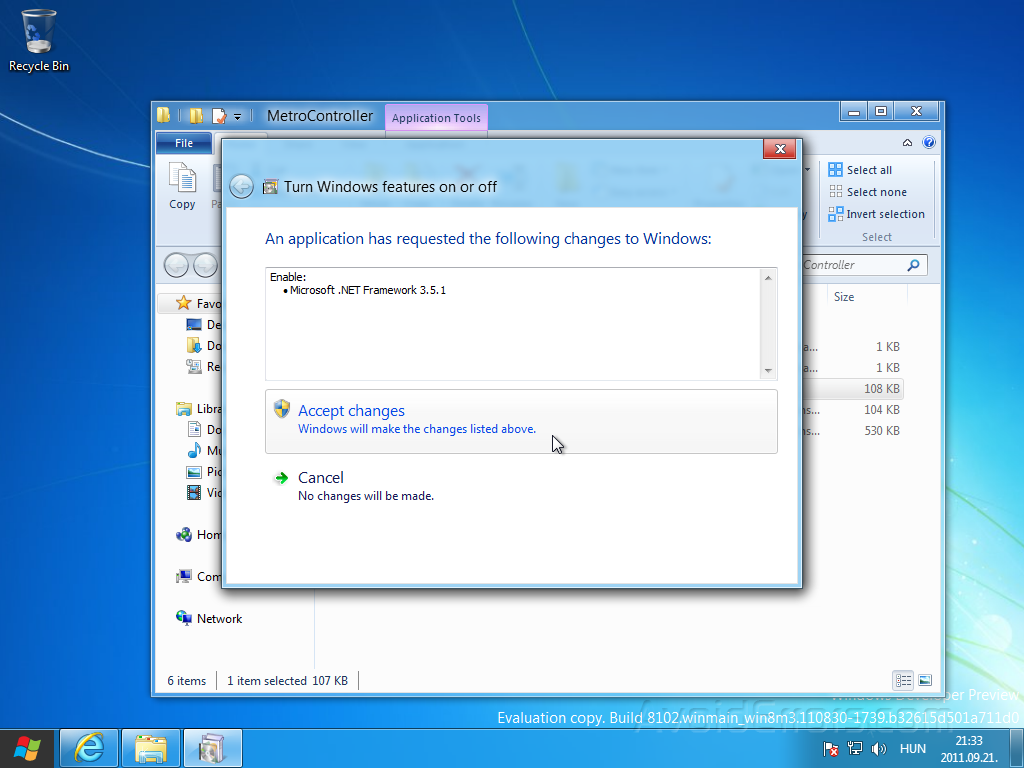Image resolution: width=1024 pixels, height=768 pixels.
Task: Toggle the volume icon in system tray
Action: (879, 748)
